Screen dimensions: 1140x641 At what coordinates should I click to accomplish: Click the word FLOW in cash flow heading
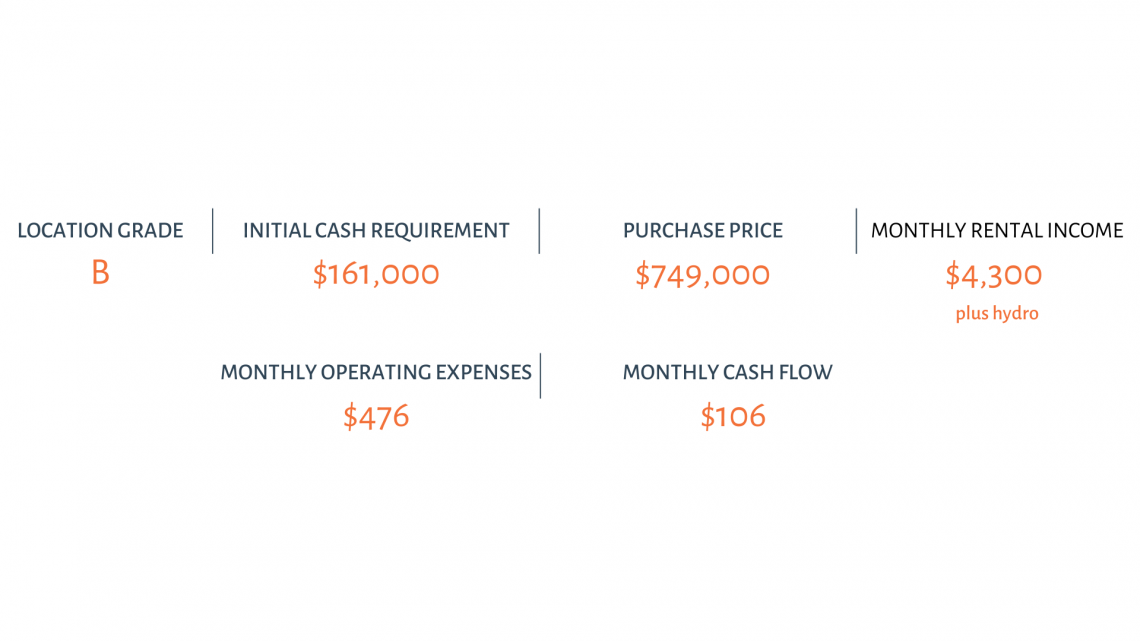[x=806, y=372]
